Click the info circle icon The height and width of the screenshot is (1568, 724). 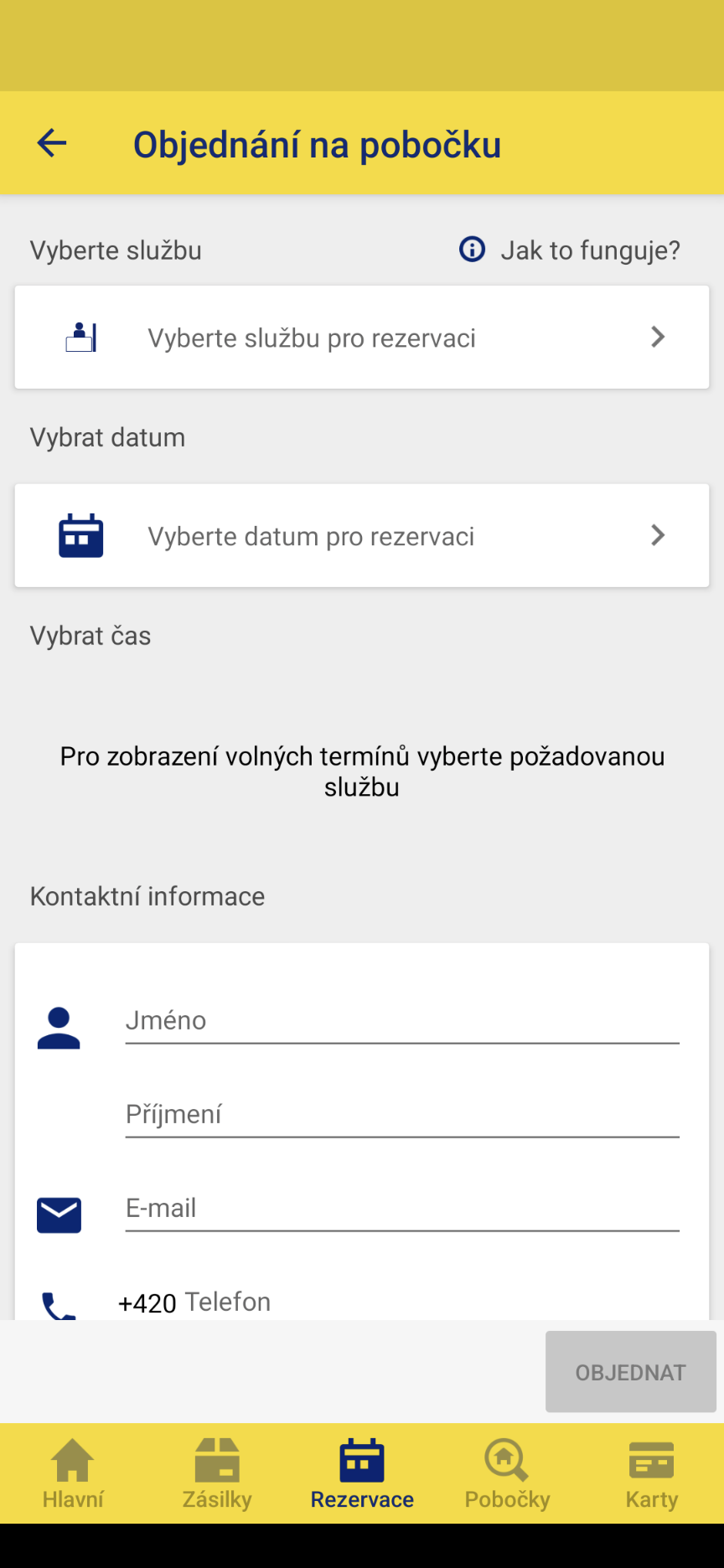(473, 250)
